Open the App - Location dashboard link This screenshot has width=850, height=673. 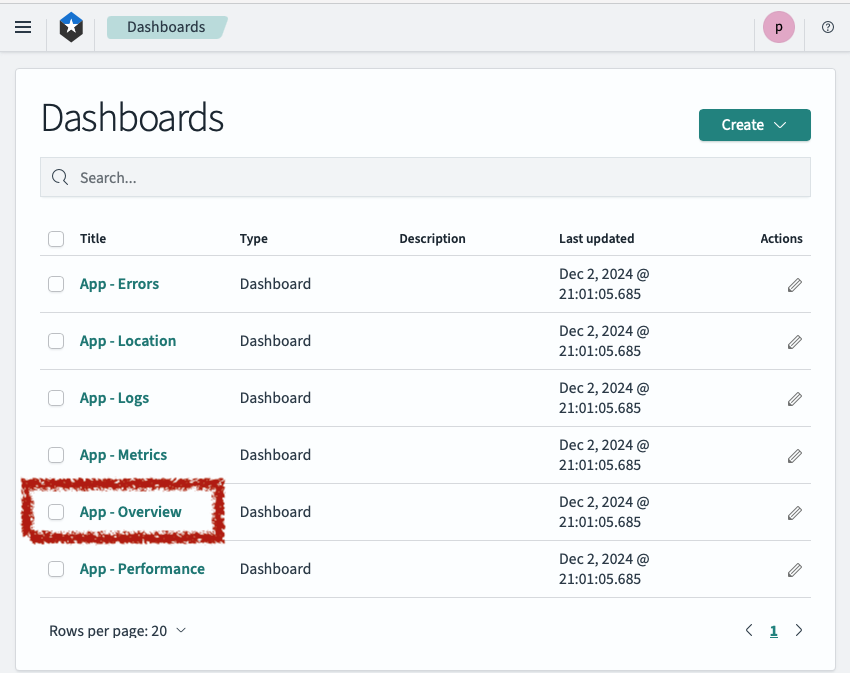pyautogui.click(x=128, y=341)
